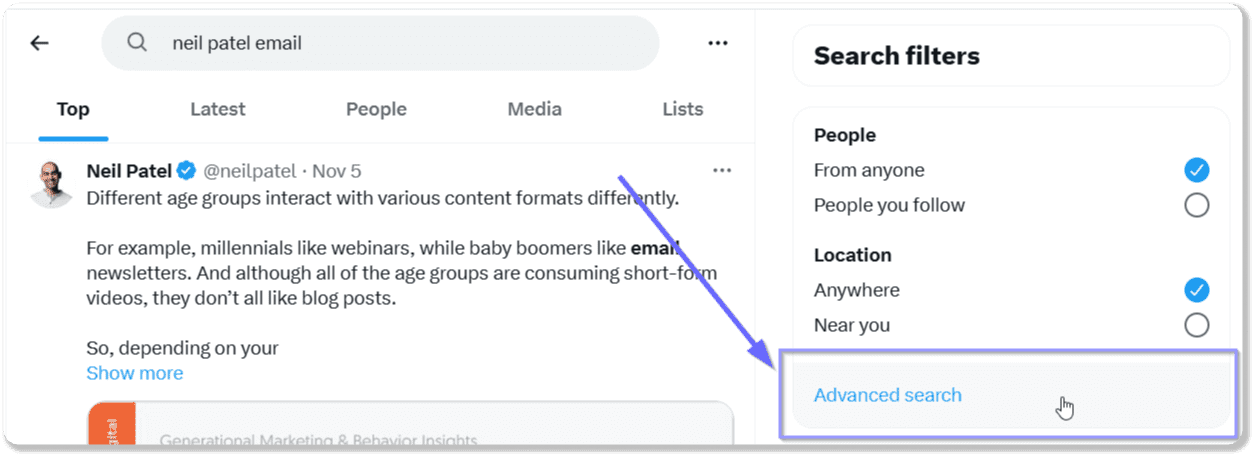
Task: Click Neil Patel's profile avatar
Action: 52,184
